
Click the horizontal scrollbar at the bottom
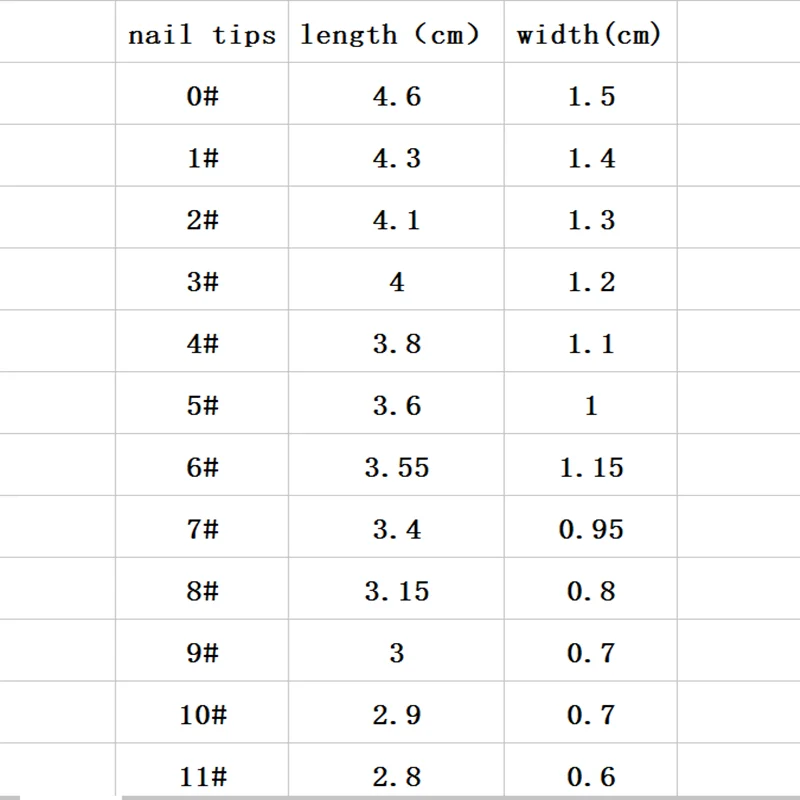[461, 797]
